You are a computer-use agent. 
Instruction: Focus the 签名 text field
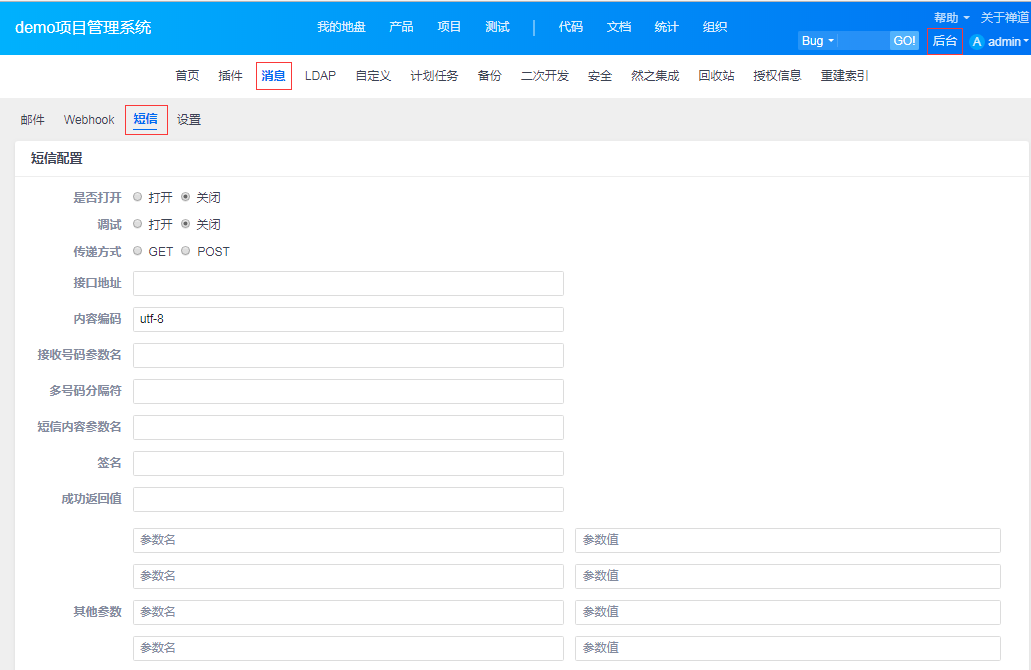tap(348, 463)
